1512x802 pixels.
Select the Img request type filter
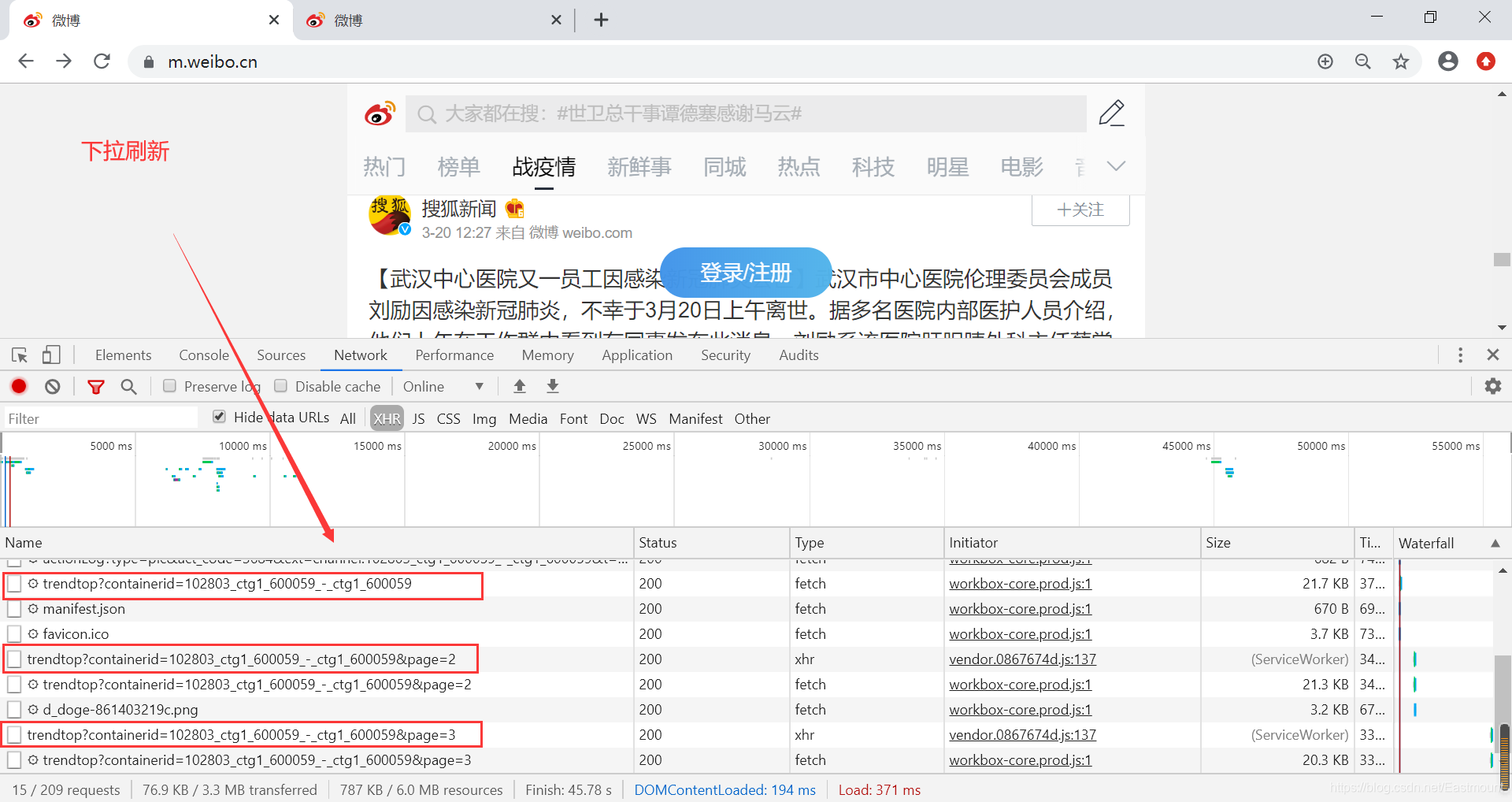click(484, 418)
